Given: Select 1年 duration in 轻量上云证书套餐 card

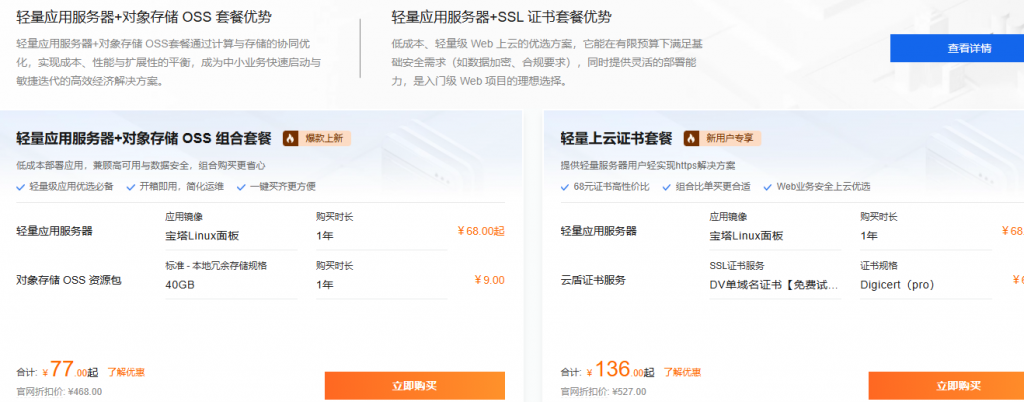Looking at the screenshot, I should [x=926, y=236].
